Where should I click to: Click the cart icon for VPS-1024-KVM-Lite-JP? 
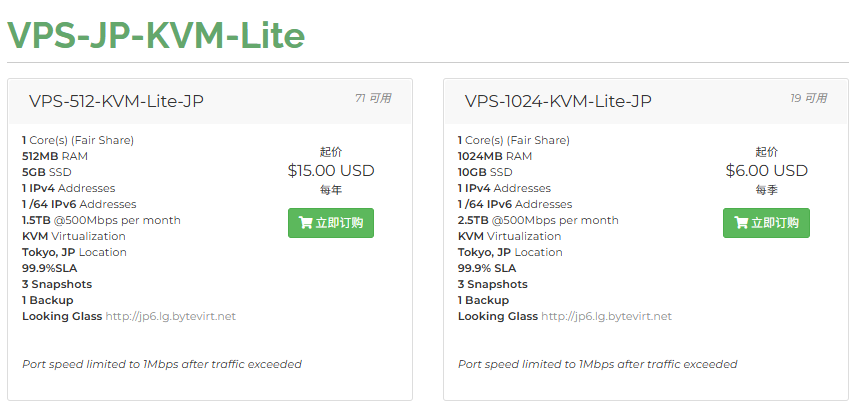point(741,223)
